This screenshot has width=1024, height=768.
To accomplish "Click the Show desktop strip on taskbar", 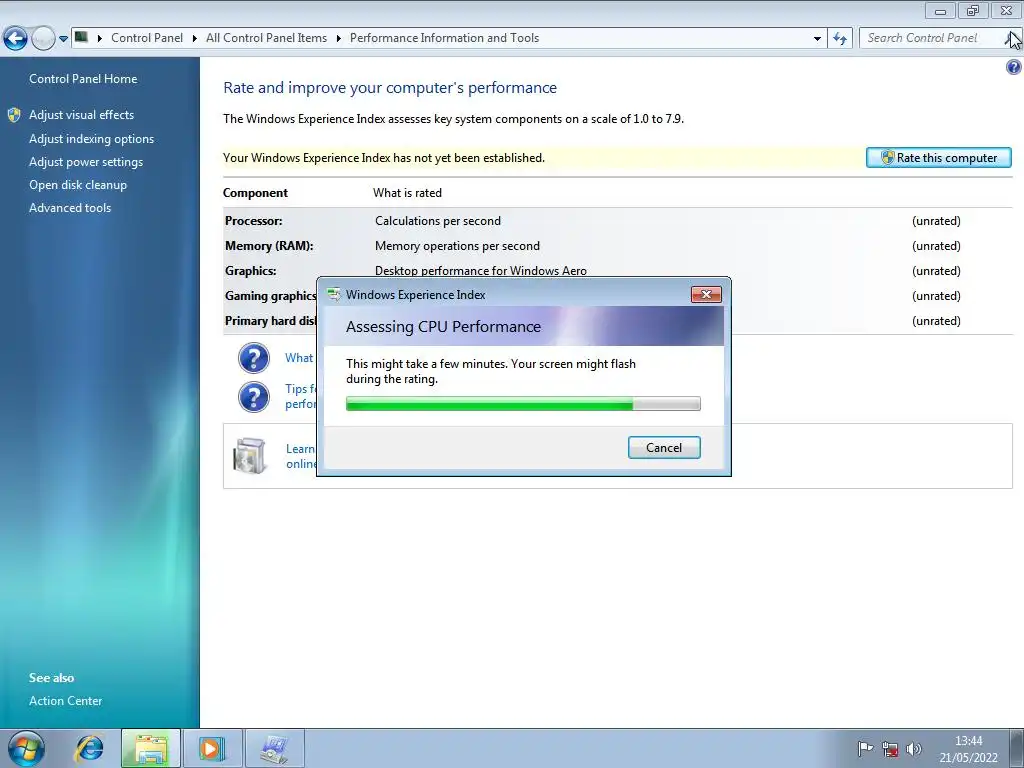I will 1017,748.
